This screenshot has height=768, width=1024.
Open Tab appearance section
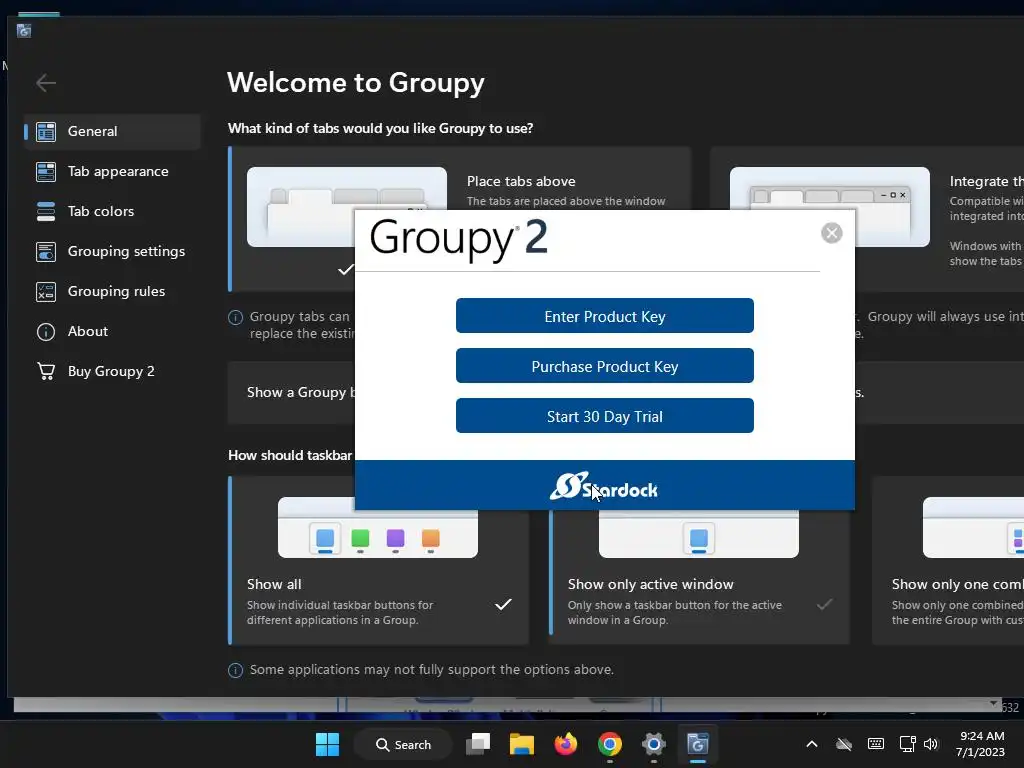tap(112, 171)
